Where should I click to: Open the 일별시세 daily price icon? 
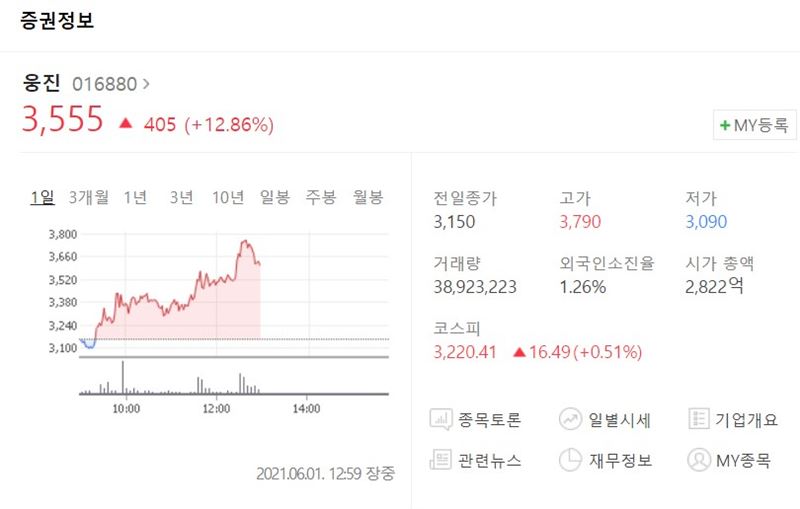pos(570,420)
